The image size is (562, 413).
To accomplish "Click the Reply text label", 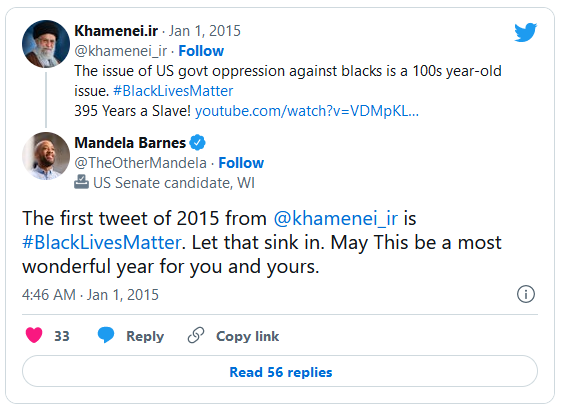I will [145, 336].
